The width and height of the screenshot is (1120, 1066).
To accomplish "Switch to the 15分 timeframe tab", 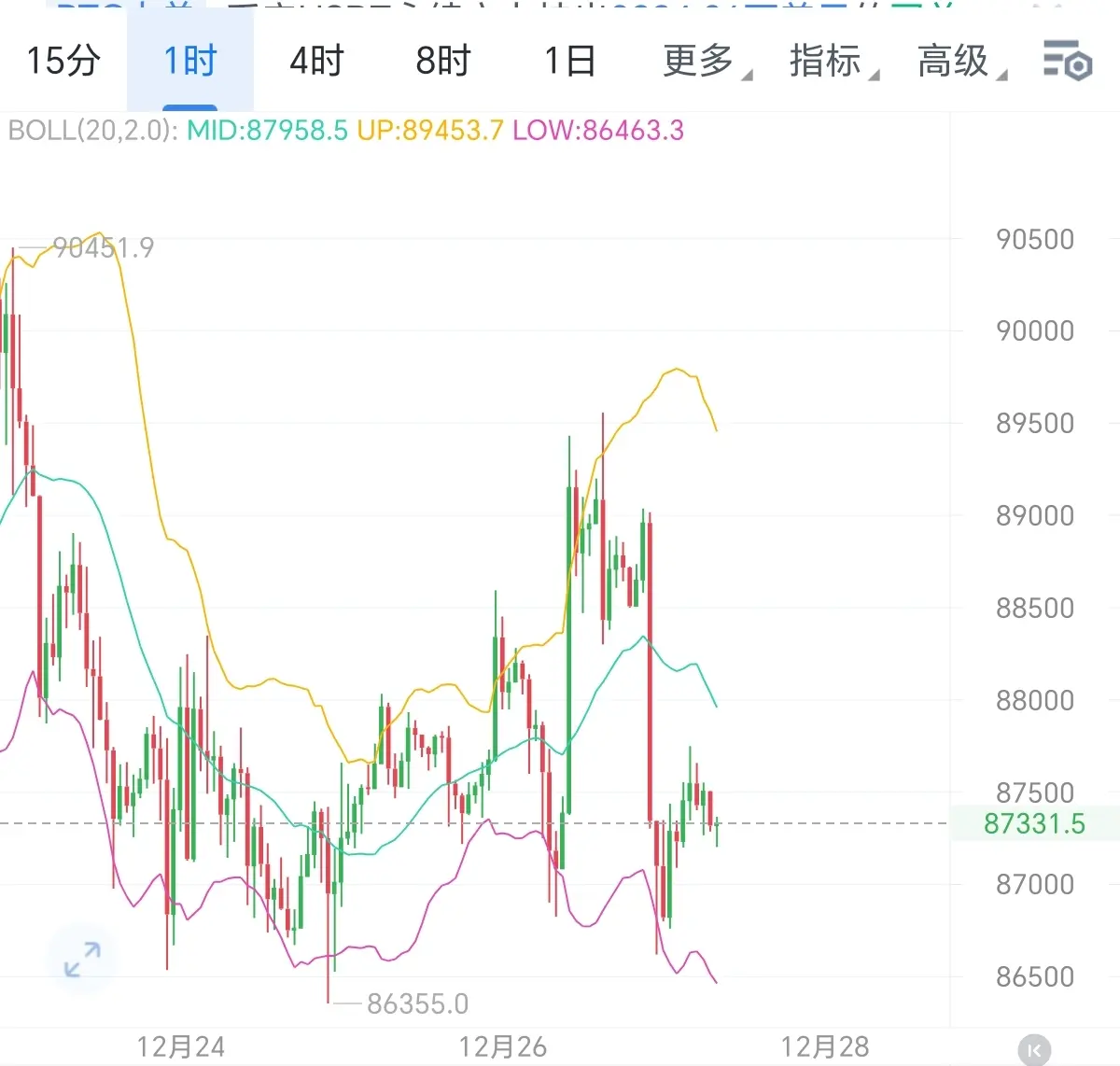I will tap(63, 61).
